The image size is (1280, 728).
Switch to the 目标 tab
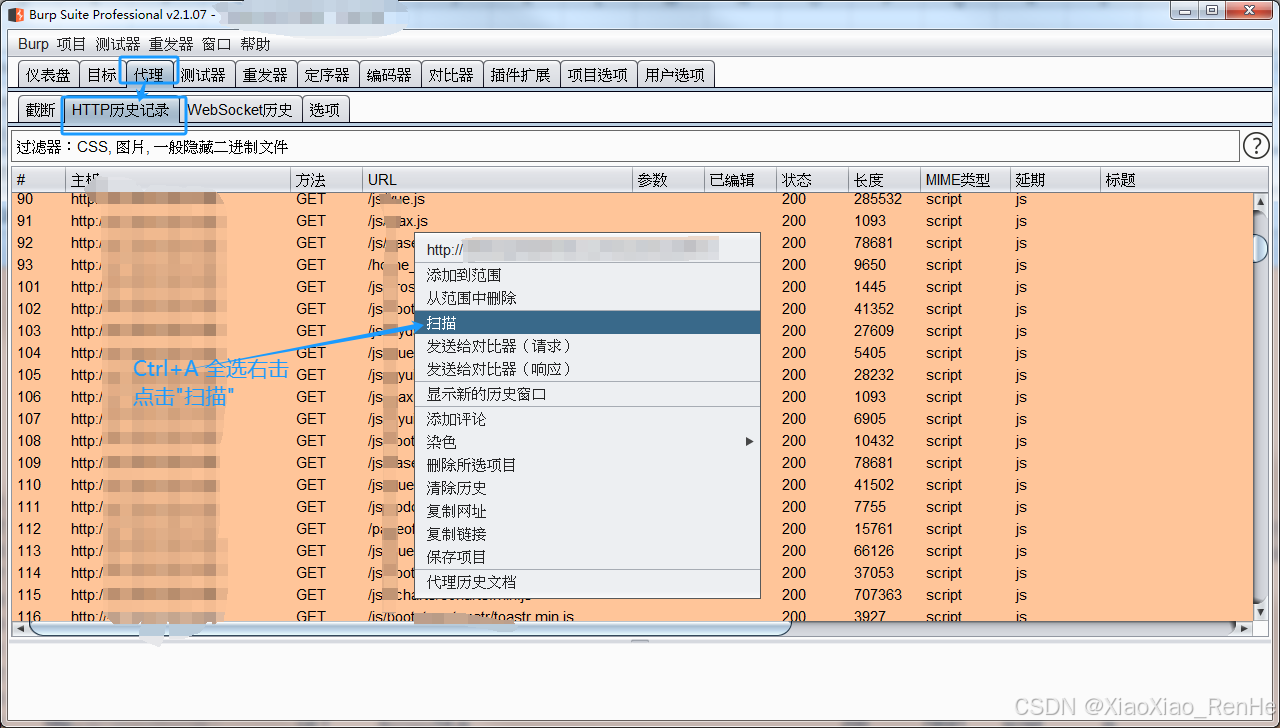coord(101,75)
